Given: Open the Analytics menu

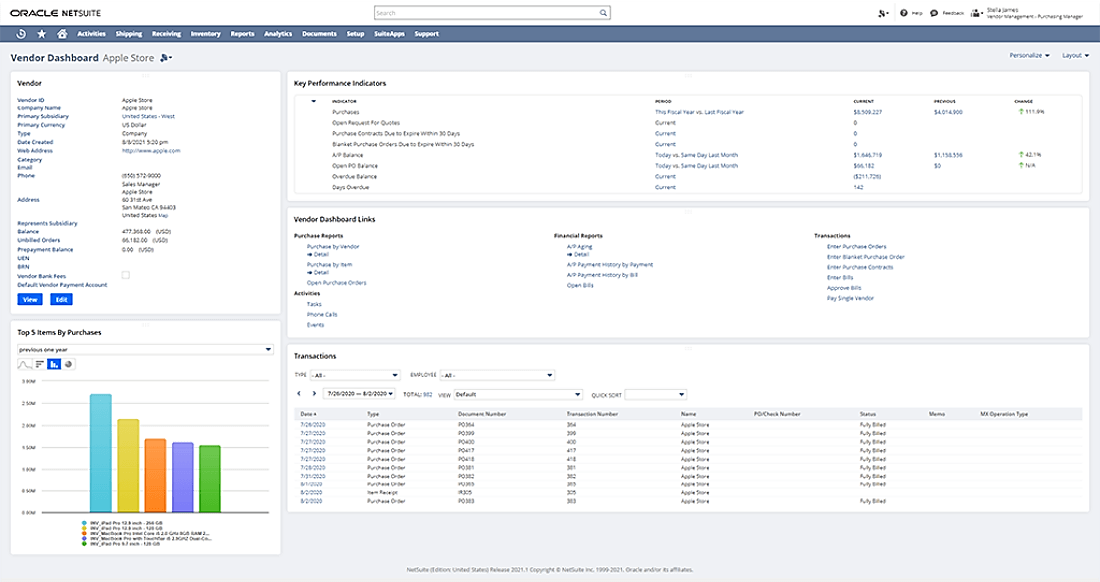Looking at the screenshot, I should pyautogui.click(x=277, y=33).
